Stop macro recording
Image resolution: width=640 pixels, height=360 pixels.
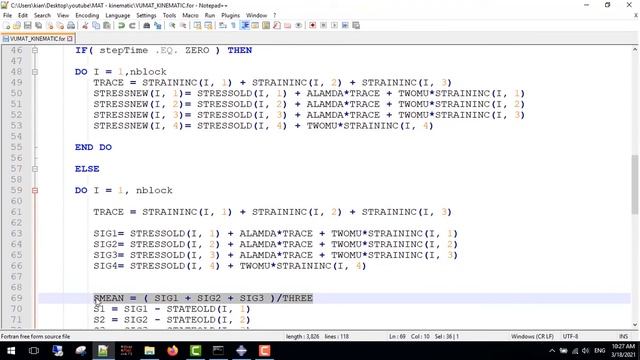point(323,25)
